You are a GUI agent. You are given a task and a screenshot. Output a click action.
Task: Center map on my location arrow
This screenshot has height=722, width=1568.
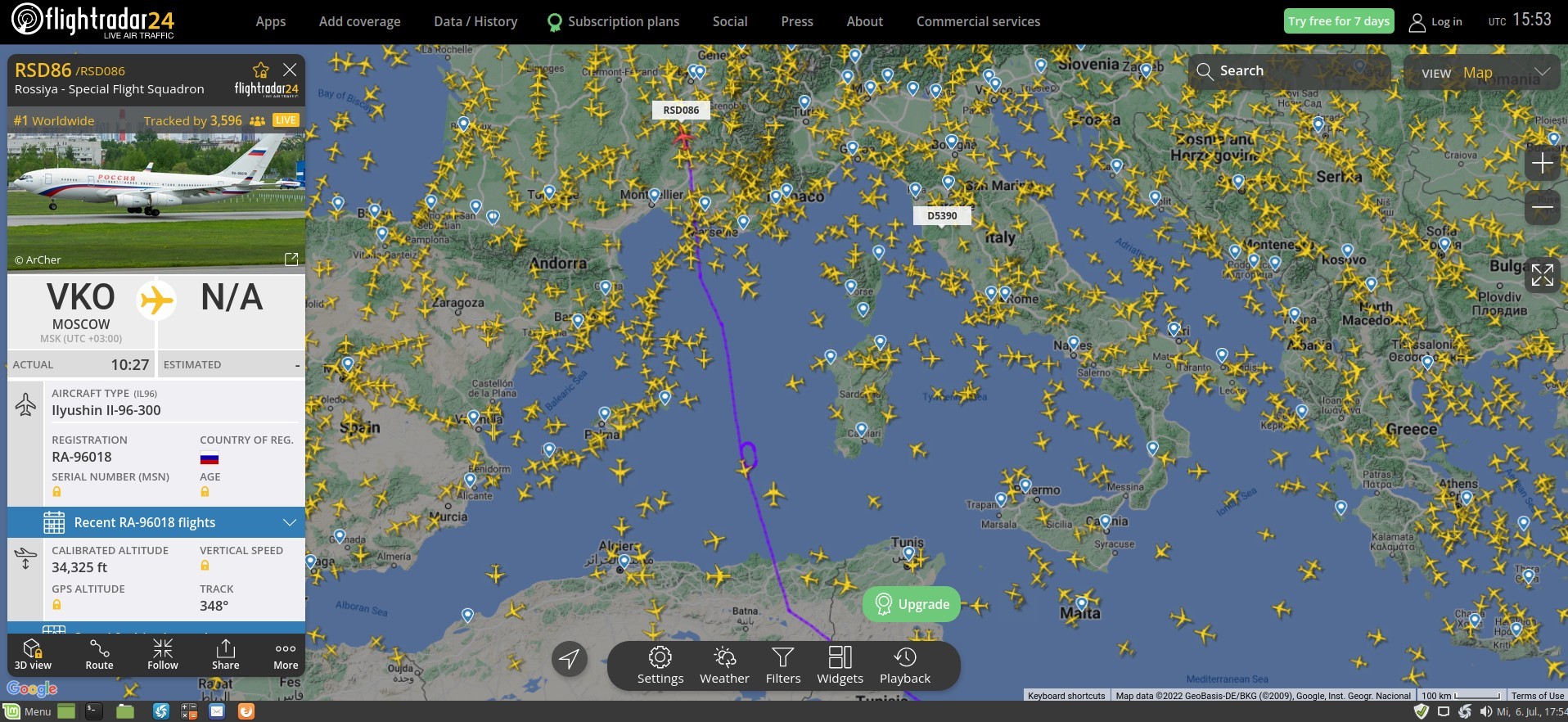point(570,658)
